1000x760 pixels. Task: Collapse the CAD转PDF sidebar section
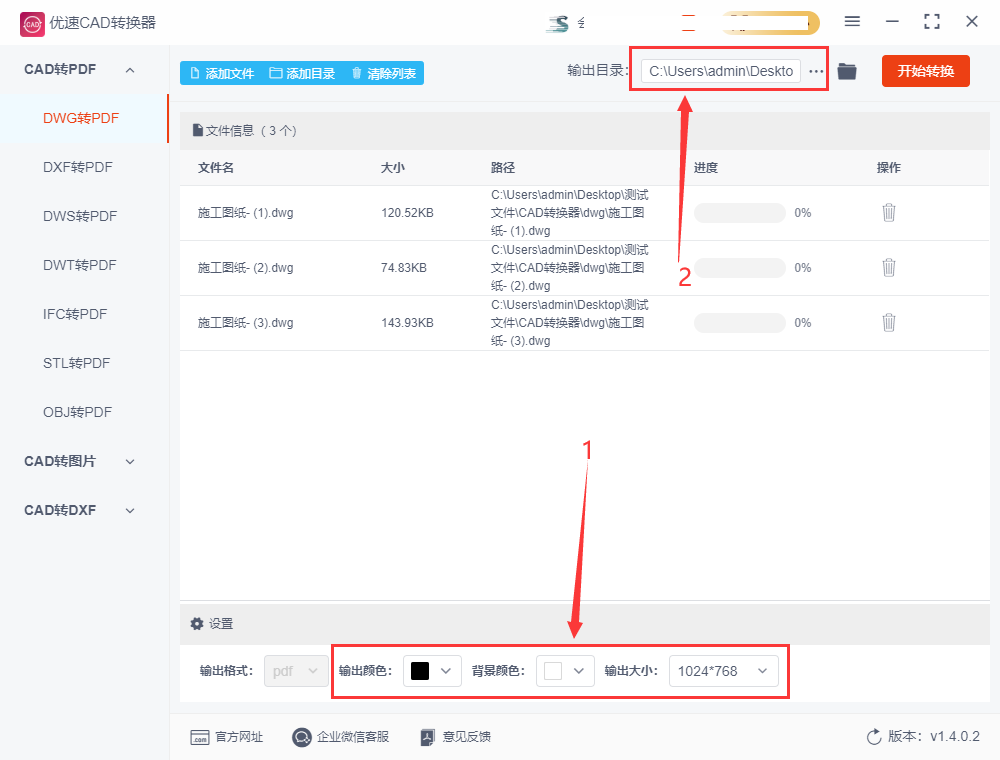[130, 69]
